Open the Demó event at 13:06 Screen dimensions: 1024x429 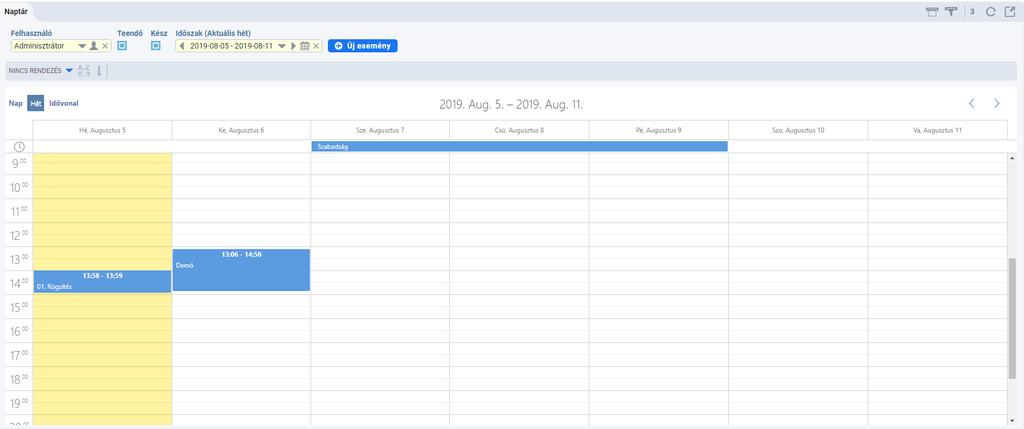[x=241, y=270]
